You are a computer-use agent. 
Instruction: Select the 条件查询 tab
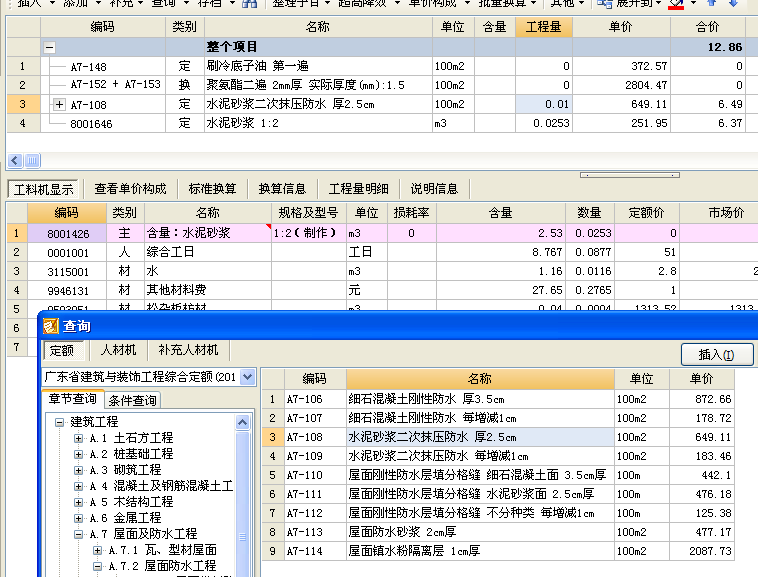tap(132, 400)
